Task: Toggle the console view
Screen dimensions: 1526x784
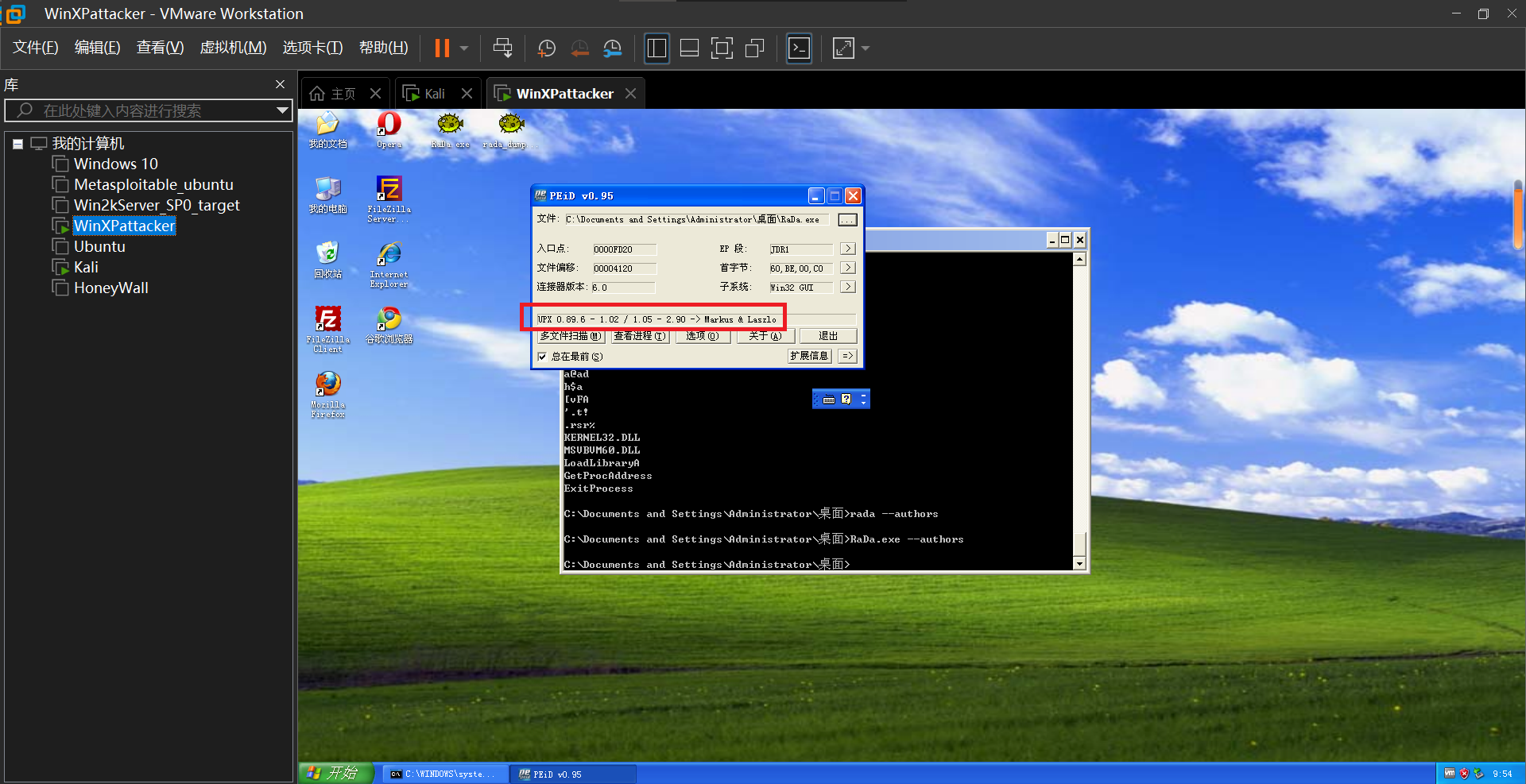Action: [x=799, y=48]
